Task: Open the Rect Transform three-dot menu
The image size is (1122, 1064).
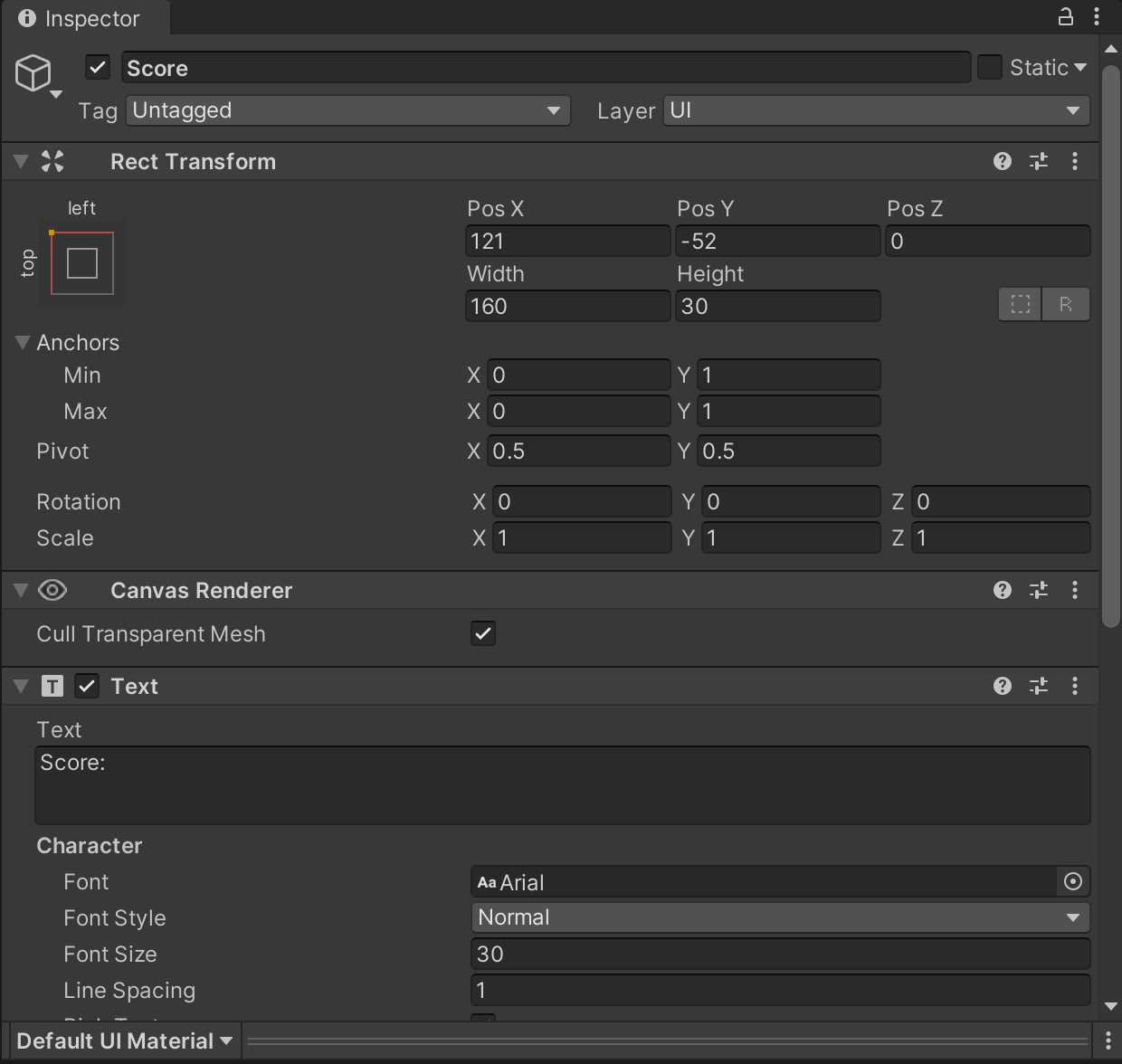Action: 1075,161
